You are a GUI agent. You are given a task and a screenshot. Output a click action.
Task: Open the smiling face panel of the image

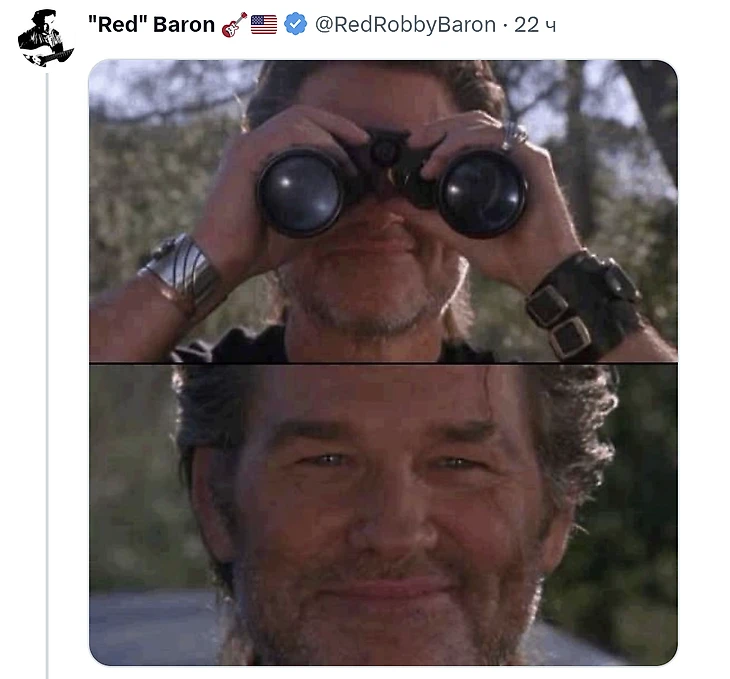click(383, 515)
